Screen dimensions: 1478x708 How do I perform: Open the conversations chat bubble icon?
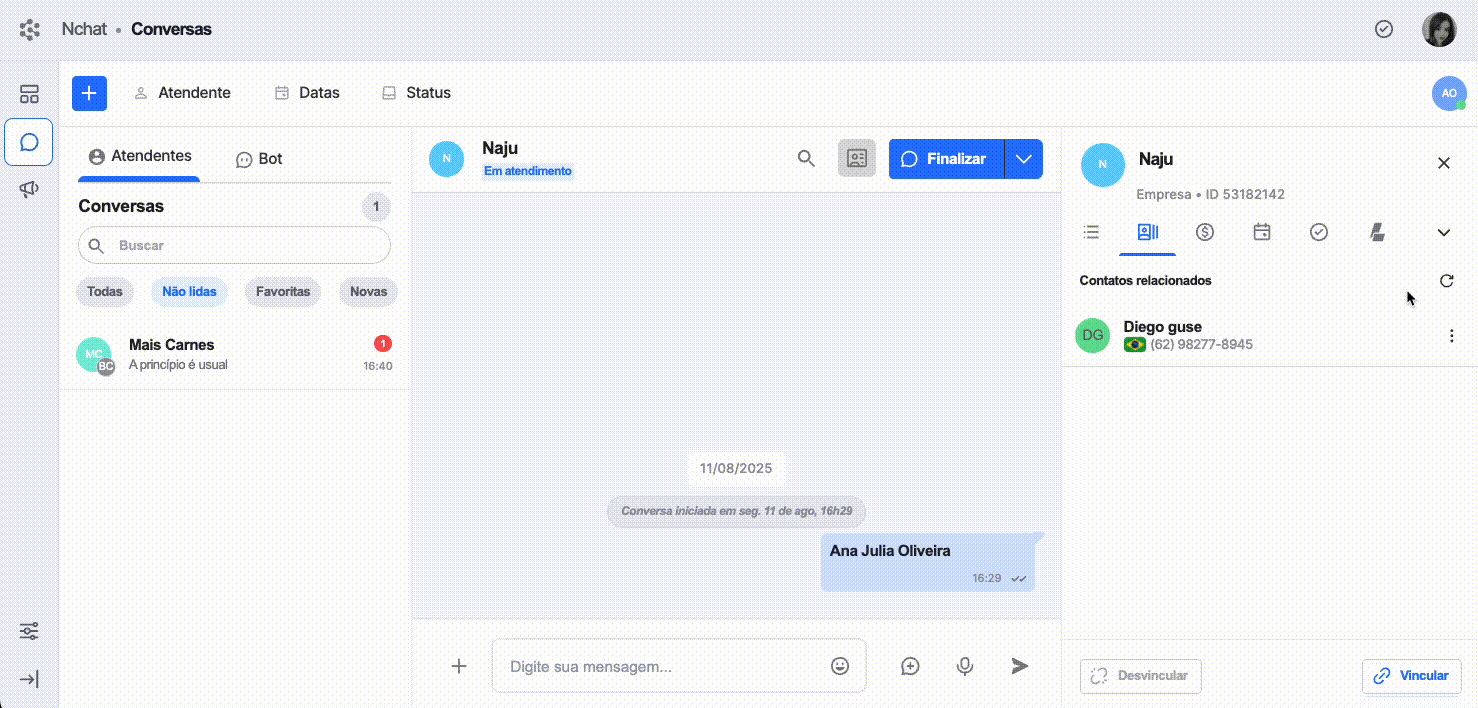click(29, 142)
